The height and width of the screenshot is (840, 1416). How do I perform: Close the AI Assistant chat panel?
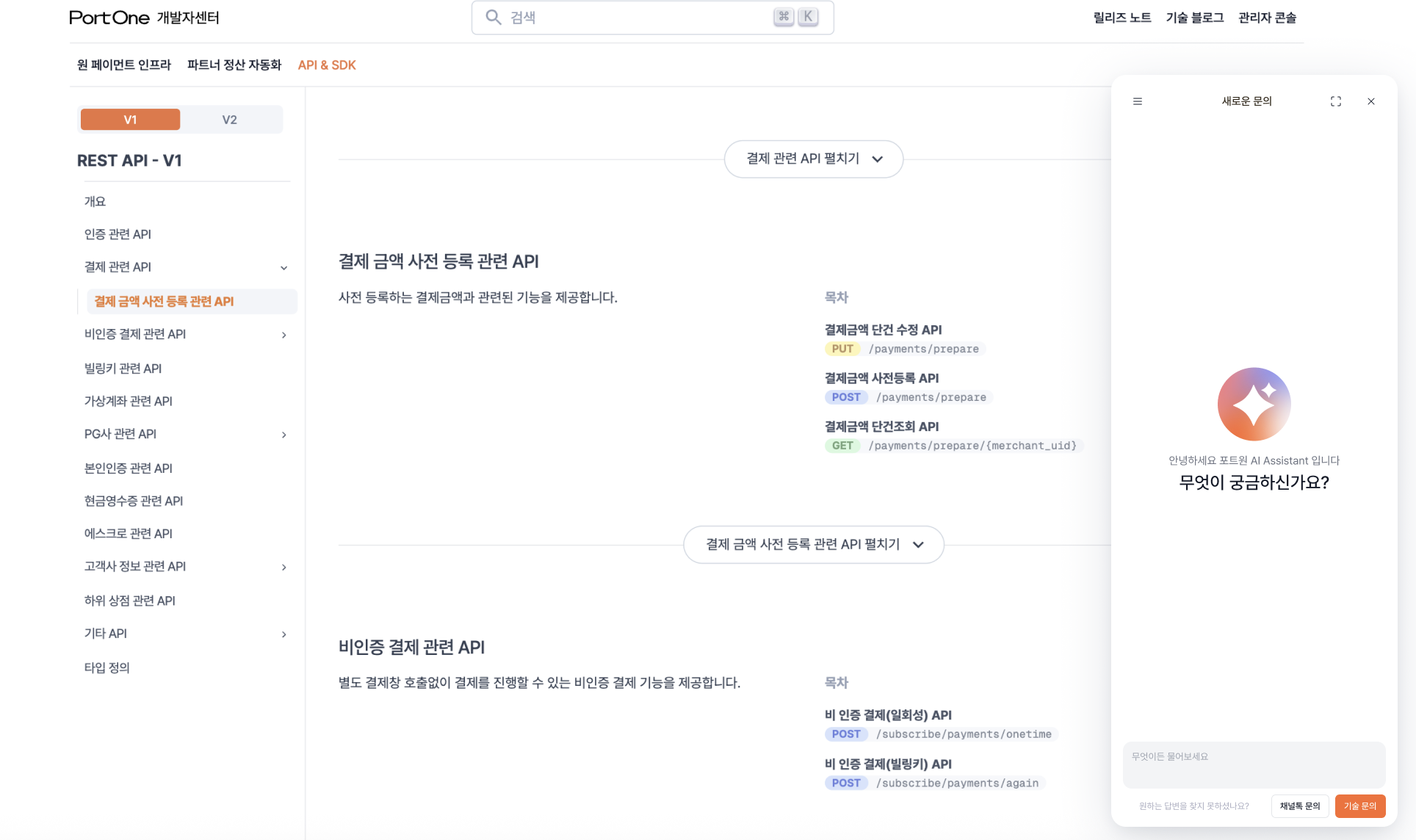click(1370, 101)
